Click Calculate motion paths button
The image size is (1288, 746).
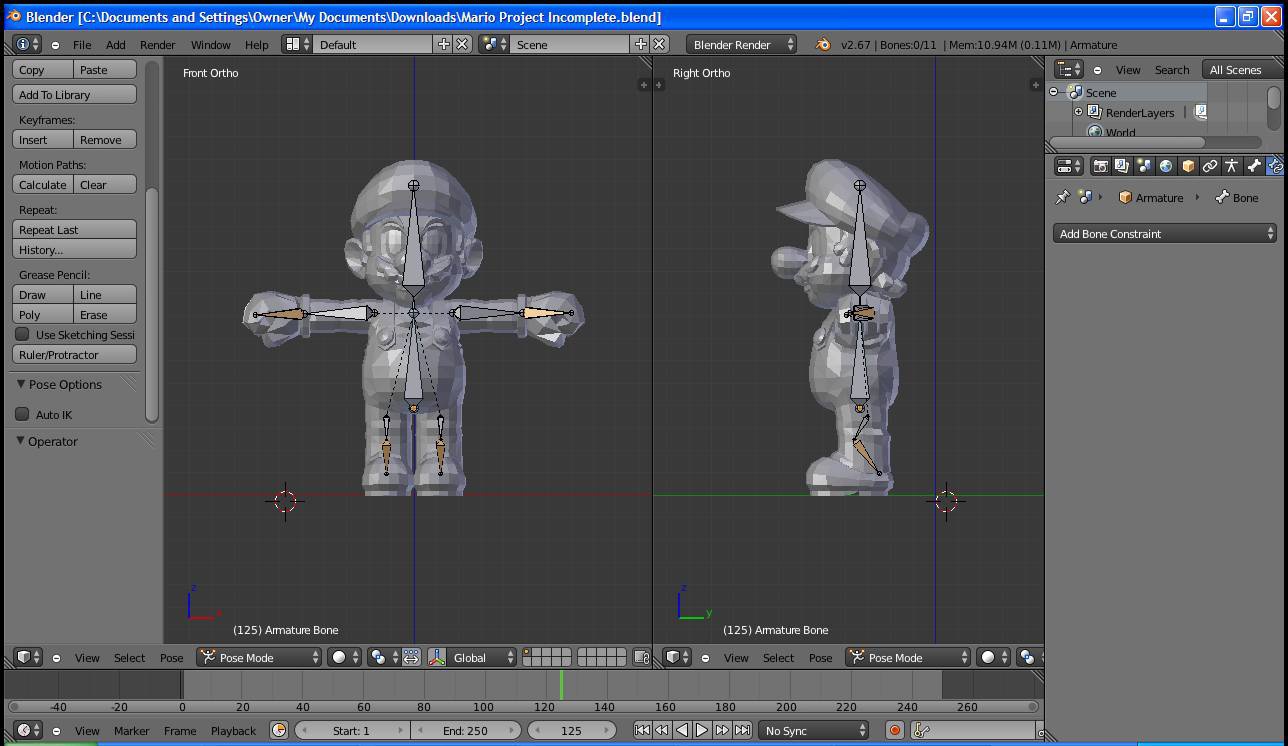pyautogui.click(x=43, y=184)
